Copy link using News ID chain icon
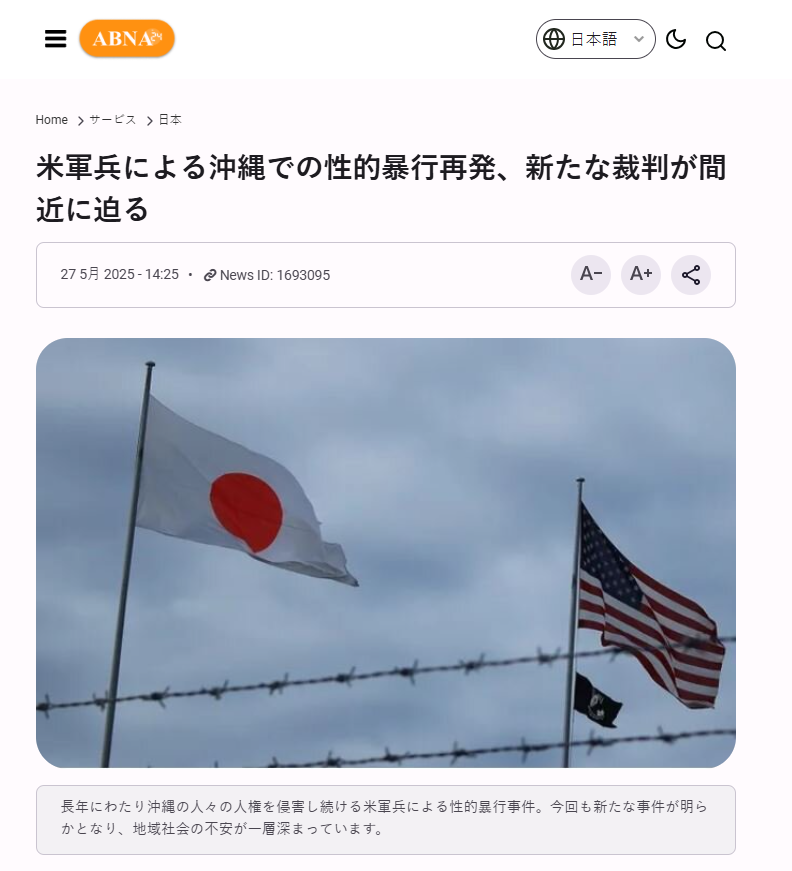This screenshot has width=792, height=871. point(209,275)
